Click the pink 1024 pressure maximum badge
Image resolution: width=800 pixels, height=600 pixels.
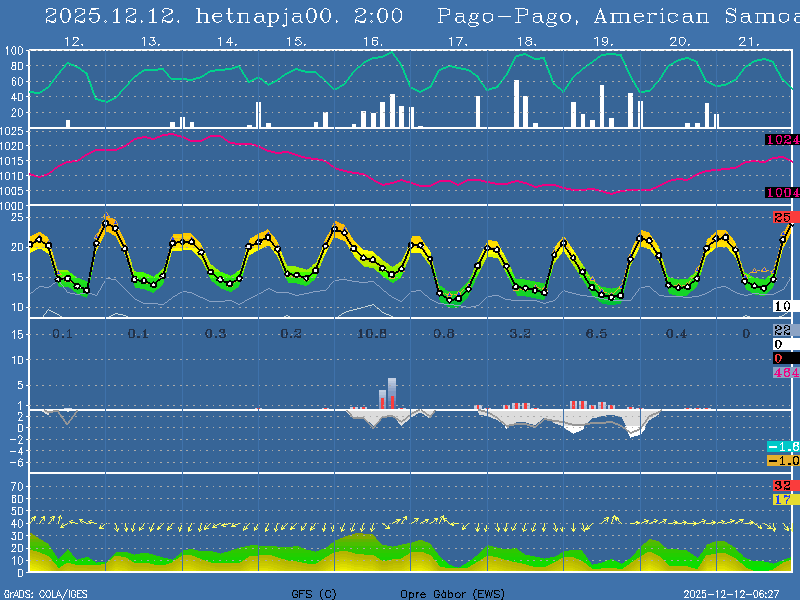point(782,140)
